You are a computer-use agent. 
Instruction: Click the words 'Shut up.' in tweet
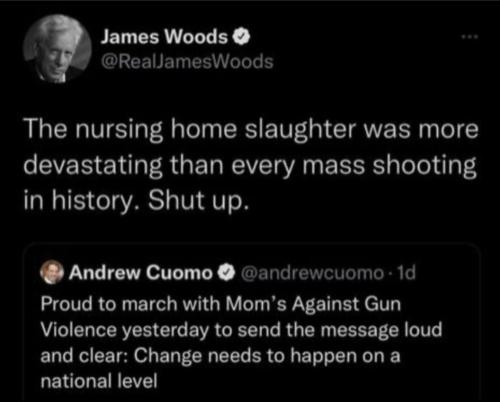click(198, 201)
